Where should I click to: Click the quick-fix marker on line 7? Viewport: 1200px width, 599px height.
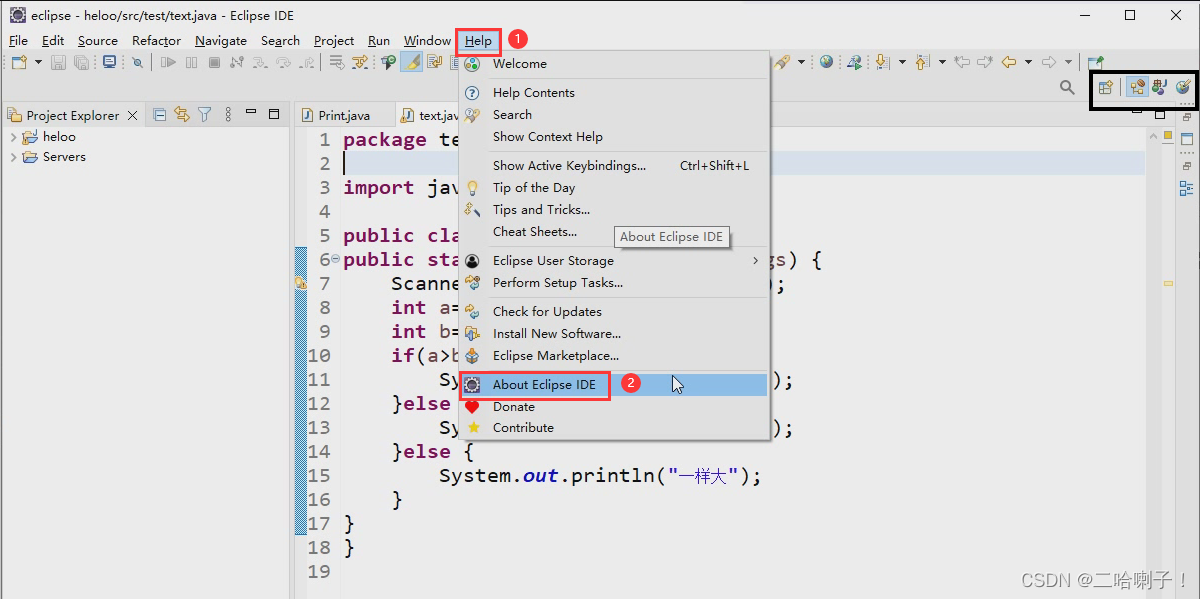(301, 284)
